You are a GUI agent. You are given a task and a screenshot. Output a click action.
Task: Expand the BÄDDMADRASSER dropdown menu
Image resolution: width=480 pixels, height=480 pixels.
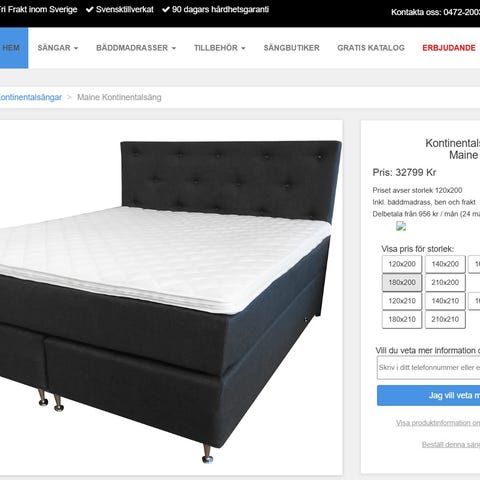136,48
